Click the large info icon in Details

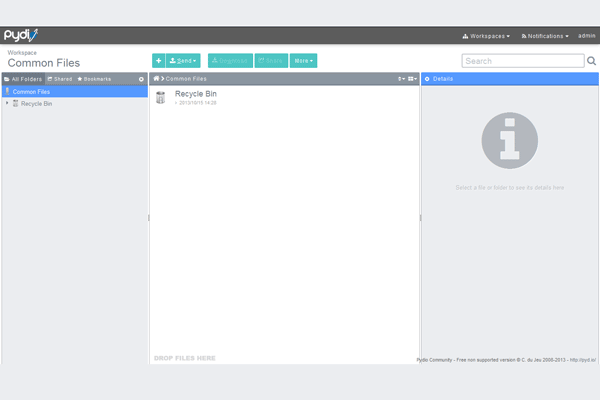[x=510, y=140]
